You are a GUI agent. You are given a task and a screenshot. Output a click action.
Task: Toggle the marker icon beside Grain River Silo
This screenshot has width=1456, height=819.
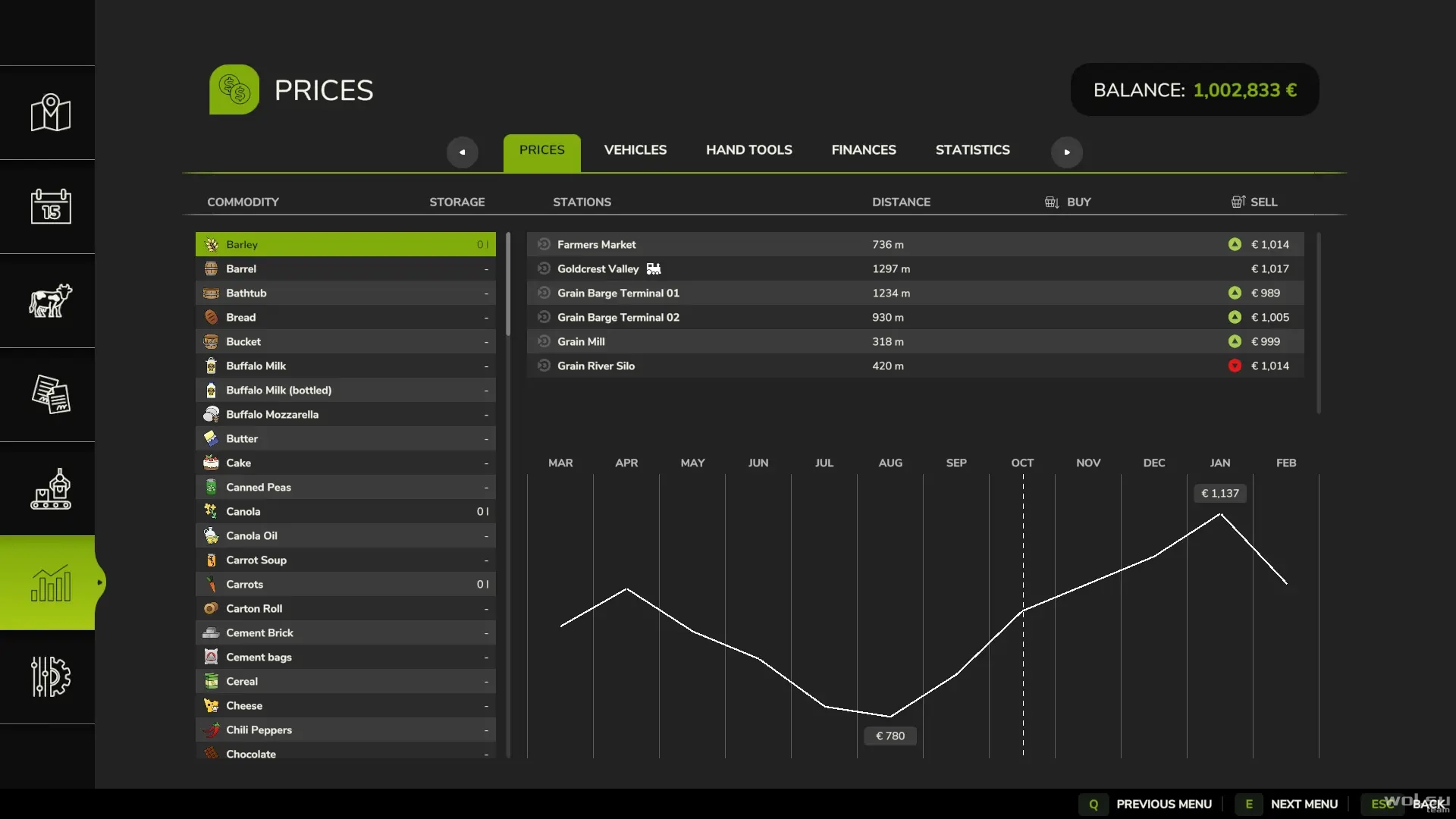click(x=544, y=366)
